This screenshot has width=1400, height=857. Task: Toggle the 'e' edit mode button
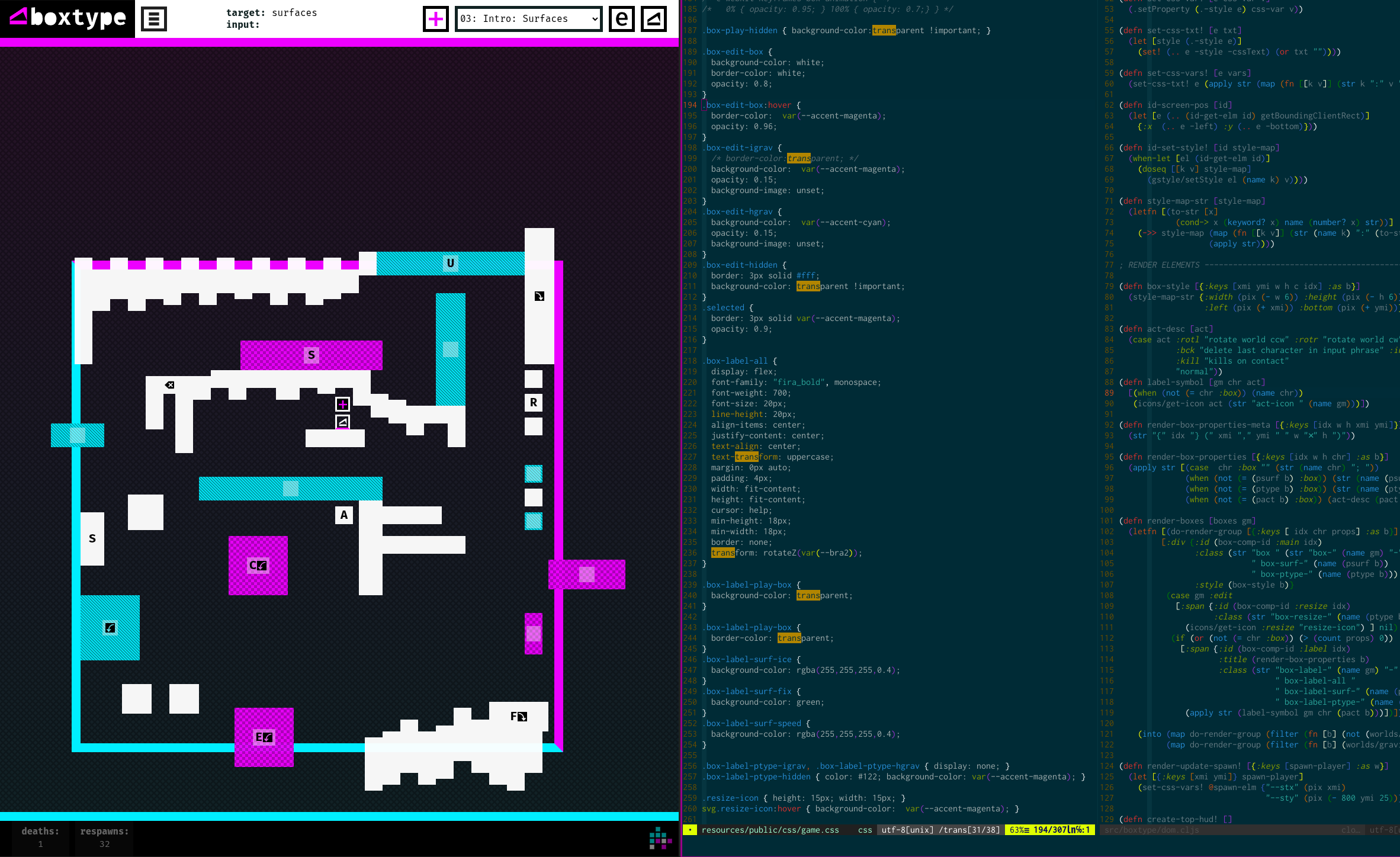coord(622,19)
